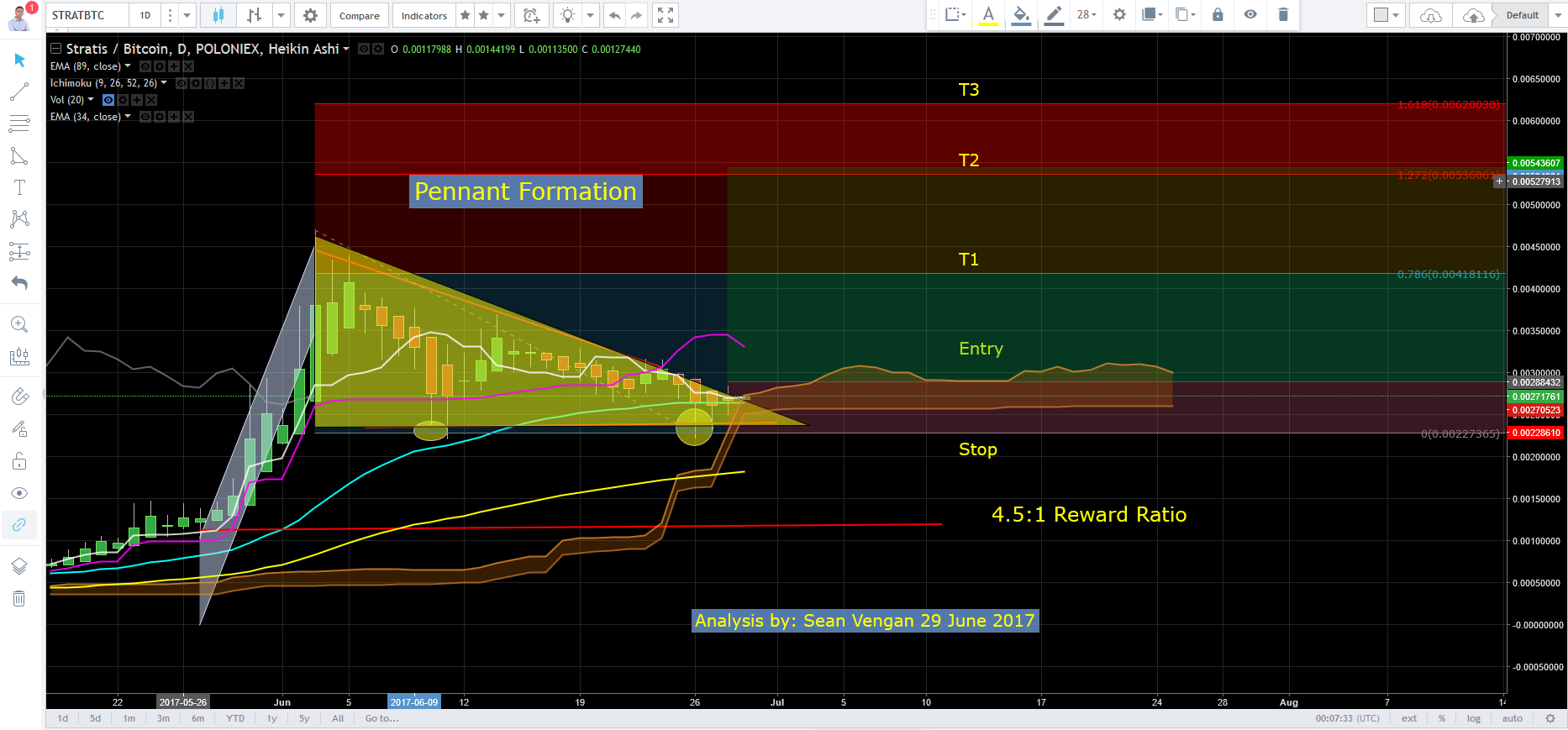Change drawing border pencil color
This screenshot has width=1568, height=730.
pos(1054,14)
